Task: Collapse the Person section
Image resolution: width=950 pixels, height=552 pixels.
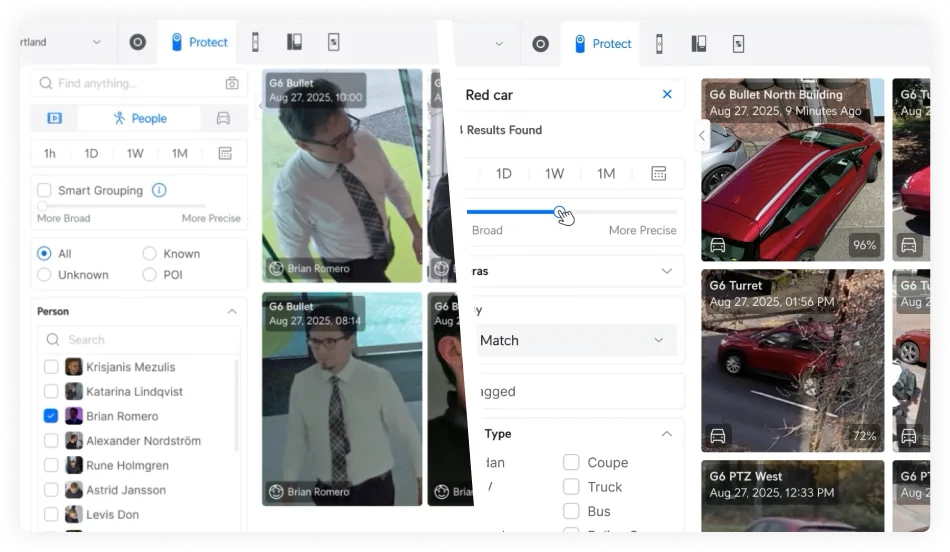Action: [232, 311]
